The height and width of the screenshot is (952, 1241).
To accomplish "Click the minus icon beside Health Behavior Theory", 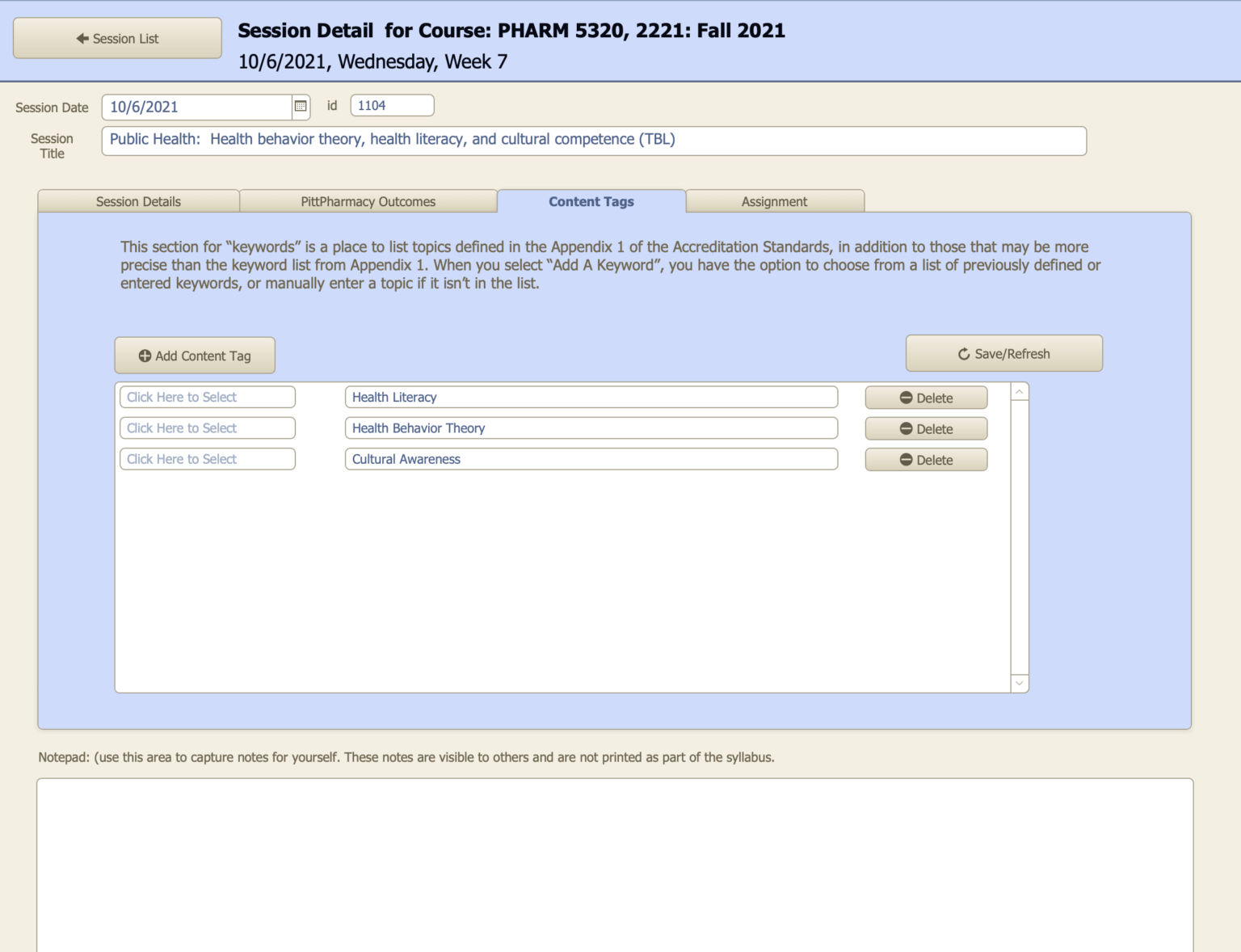I will (x=906, y=428).
